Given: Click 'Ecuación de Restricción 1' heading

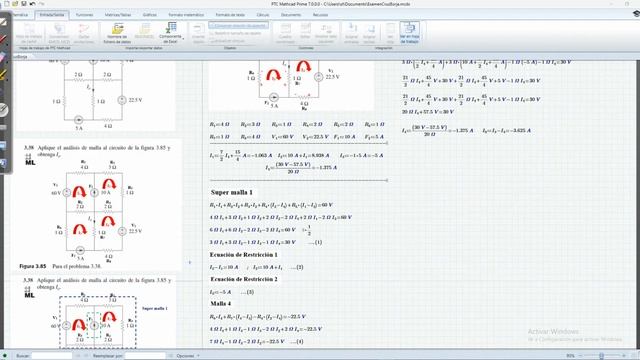Looking at the screenshot, I should [x=244, y=255].
